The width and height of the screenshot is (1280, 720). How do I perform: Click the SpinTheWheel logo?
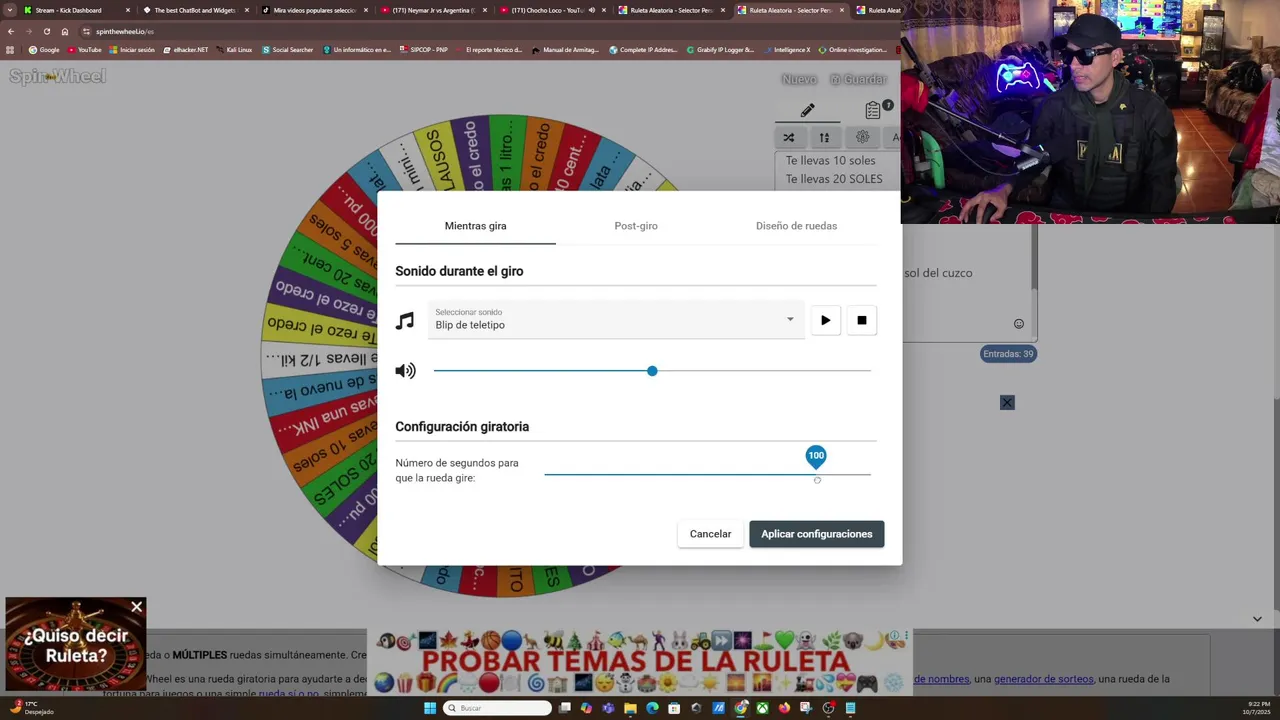[x=57, y=77]
